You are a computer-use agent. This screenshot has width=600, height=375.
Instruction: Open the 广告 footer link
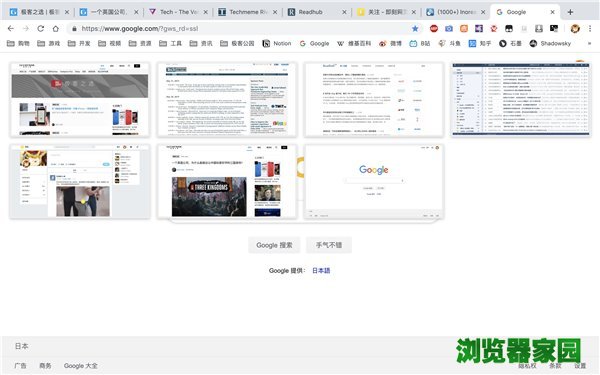pyautogui.click(x=20, y=366)
